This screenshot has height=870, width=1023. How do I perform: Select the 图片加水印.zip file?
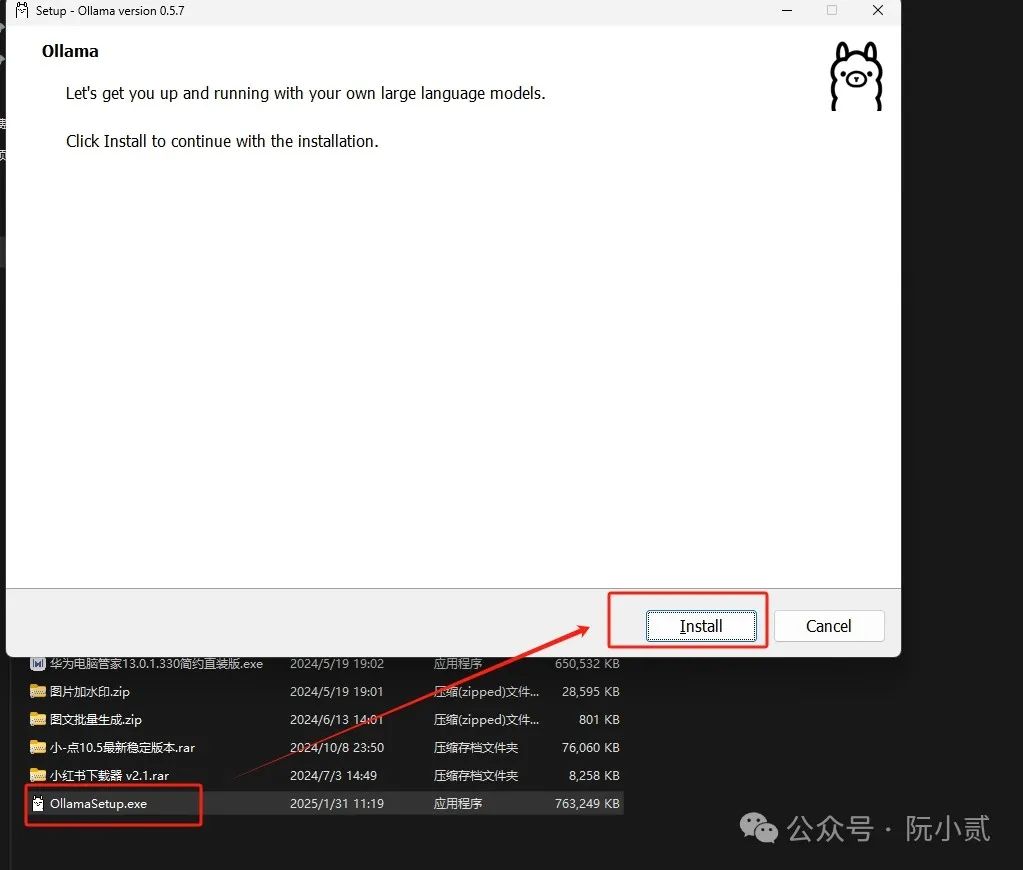(89, 691)
